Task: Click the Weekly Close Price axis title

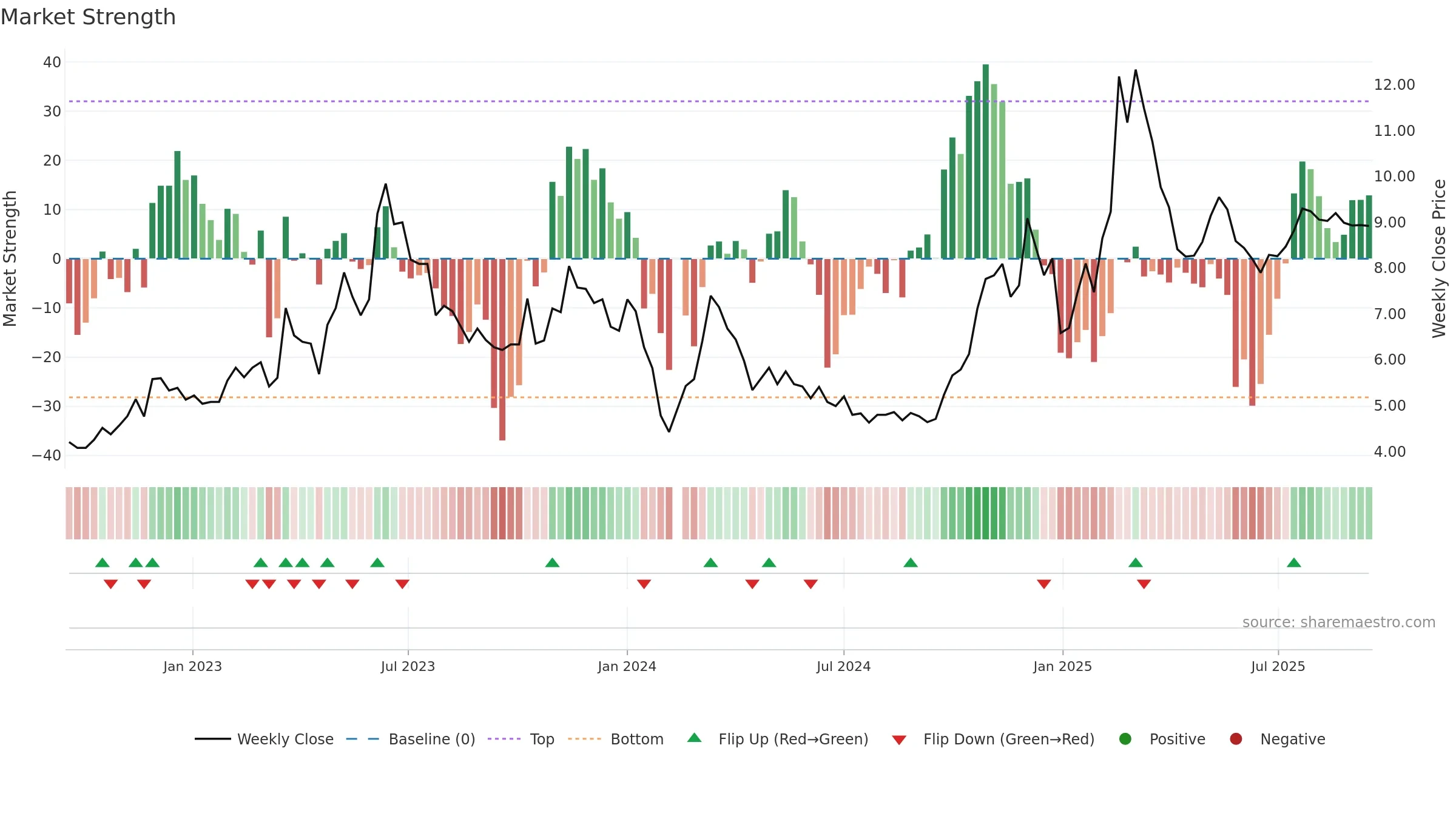Action: click(x=1439, y=258)
